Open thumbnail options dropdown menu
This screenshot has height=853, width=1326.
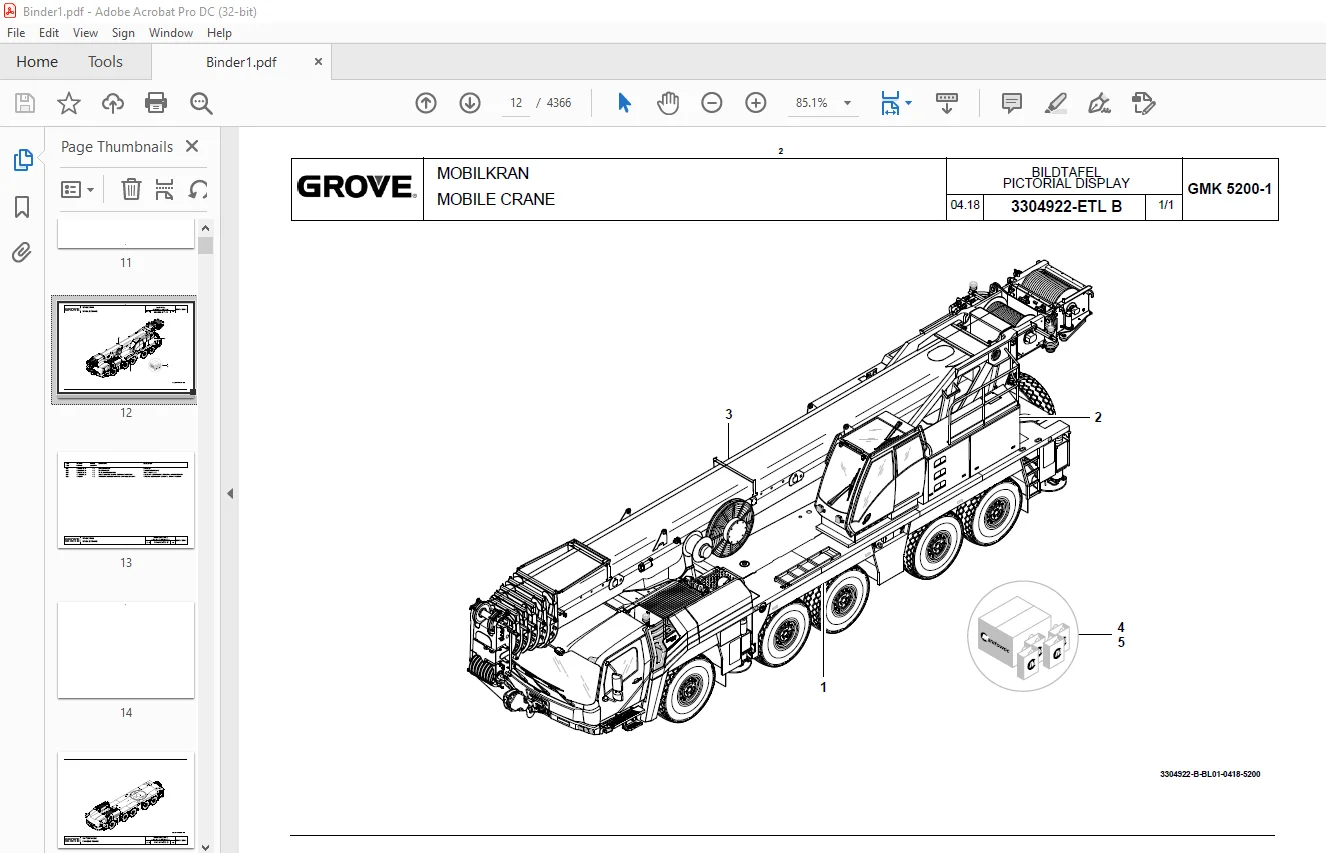tap(78, 189)
